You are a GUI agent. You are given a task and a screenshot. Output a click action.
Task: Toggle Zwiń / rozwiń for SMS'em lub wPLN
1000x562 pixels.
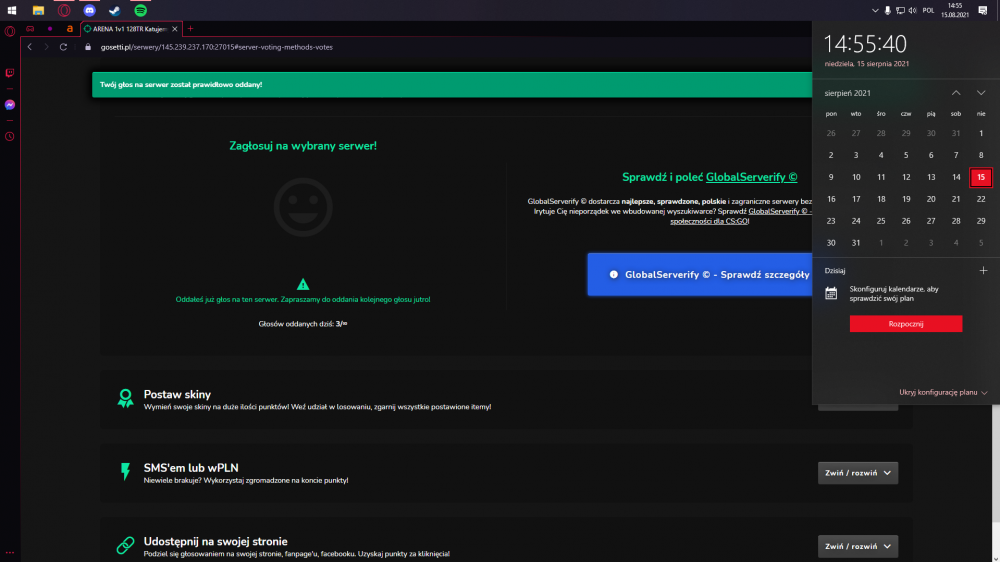tap(858, 473)
